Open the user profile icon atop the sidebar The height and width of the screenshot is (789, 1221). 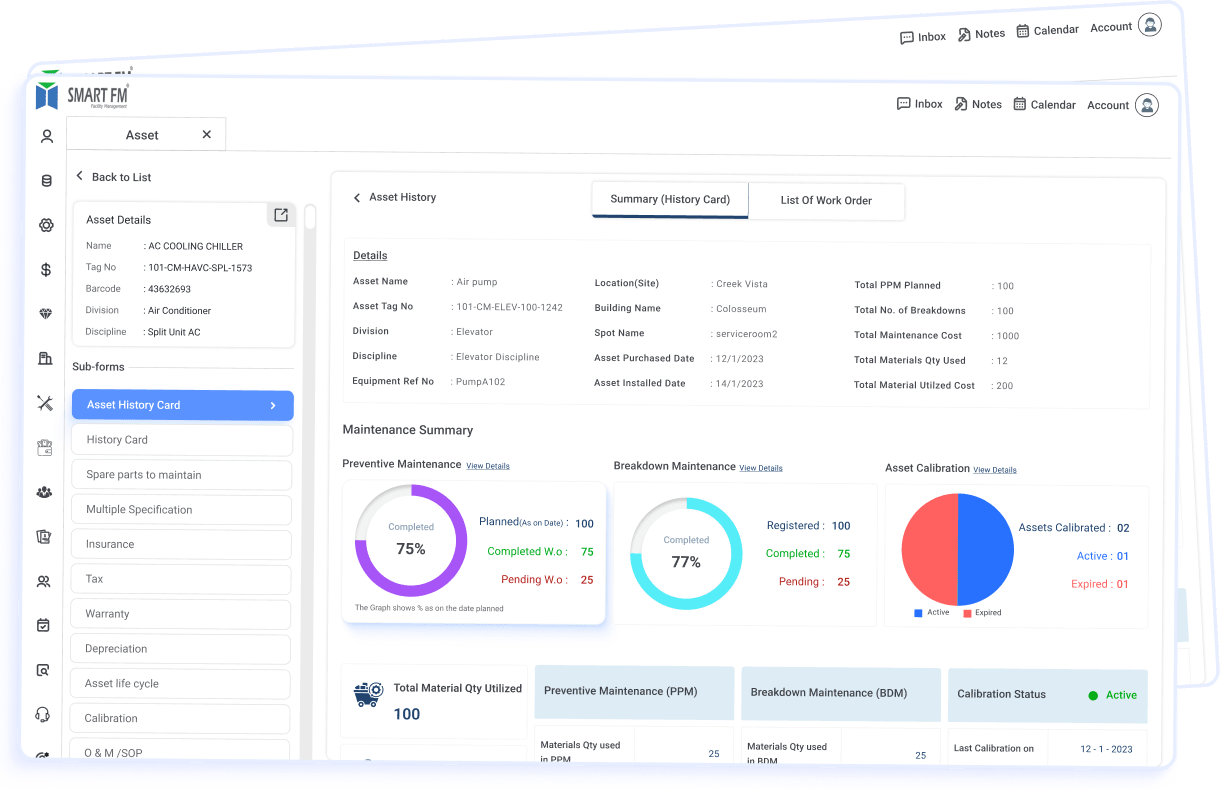pyautogui.click(x=45, y=135)
